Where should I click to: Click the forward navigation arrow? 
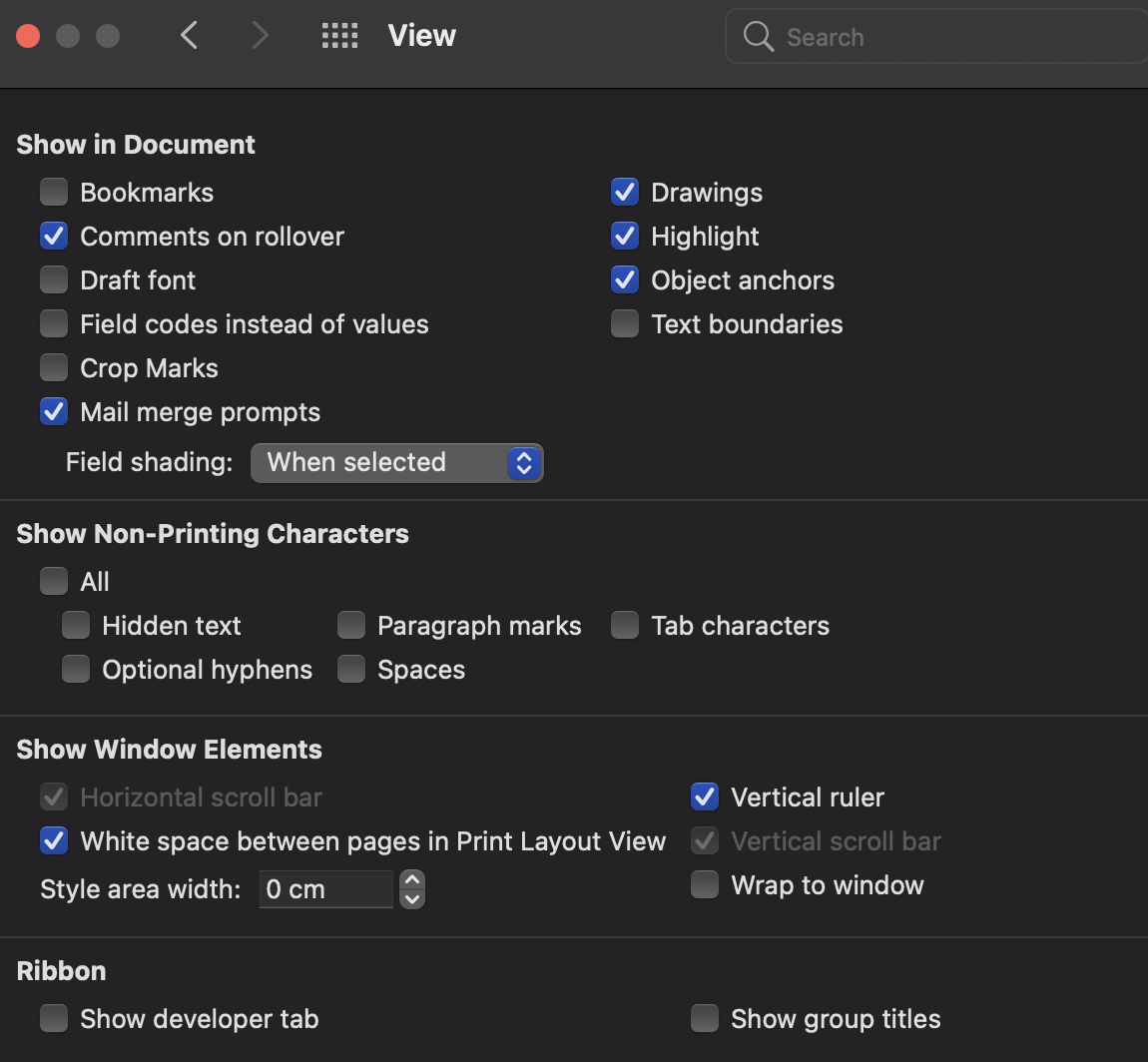(261, 36)
